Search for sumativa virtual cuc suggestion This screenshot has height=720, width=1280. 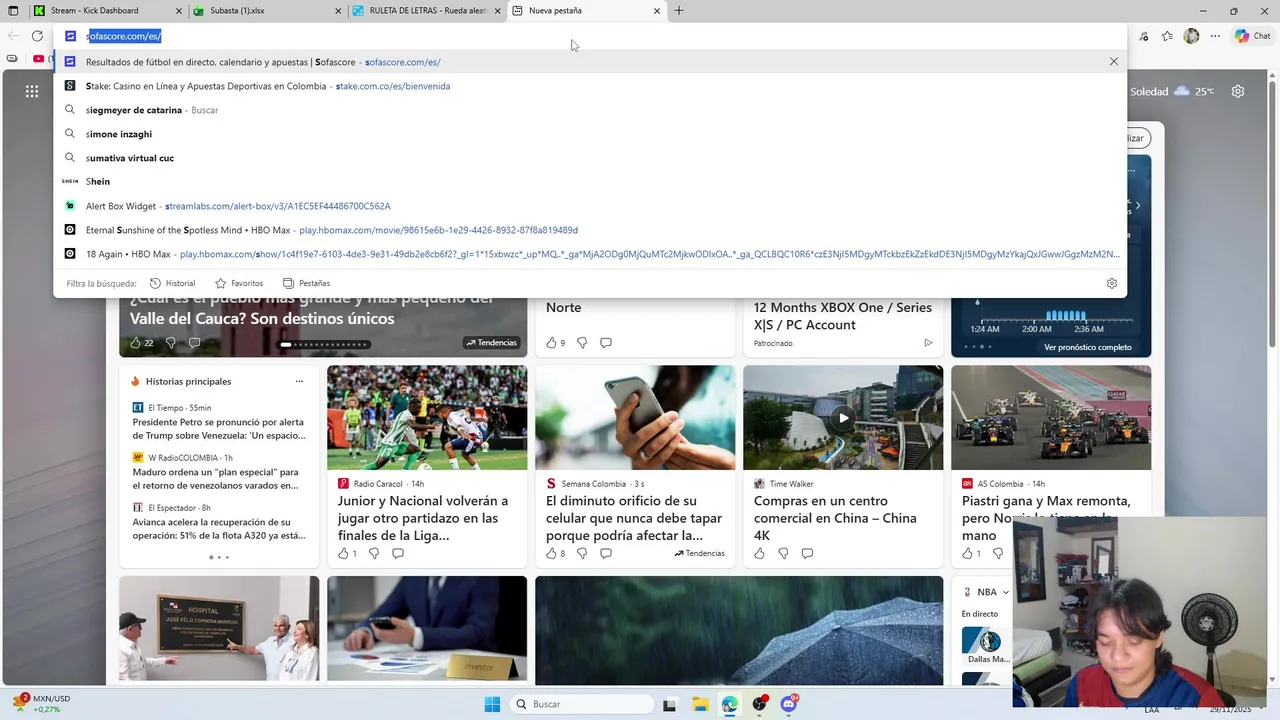click(590, 158)
